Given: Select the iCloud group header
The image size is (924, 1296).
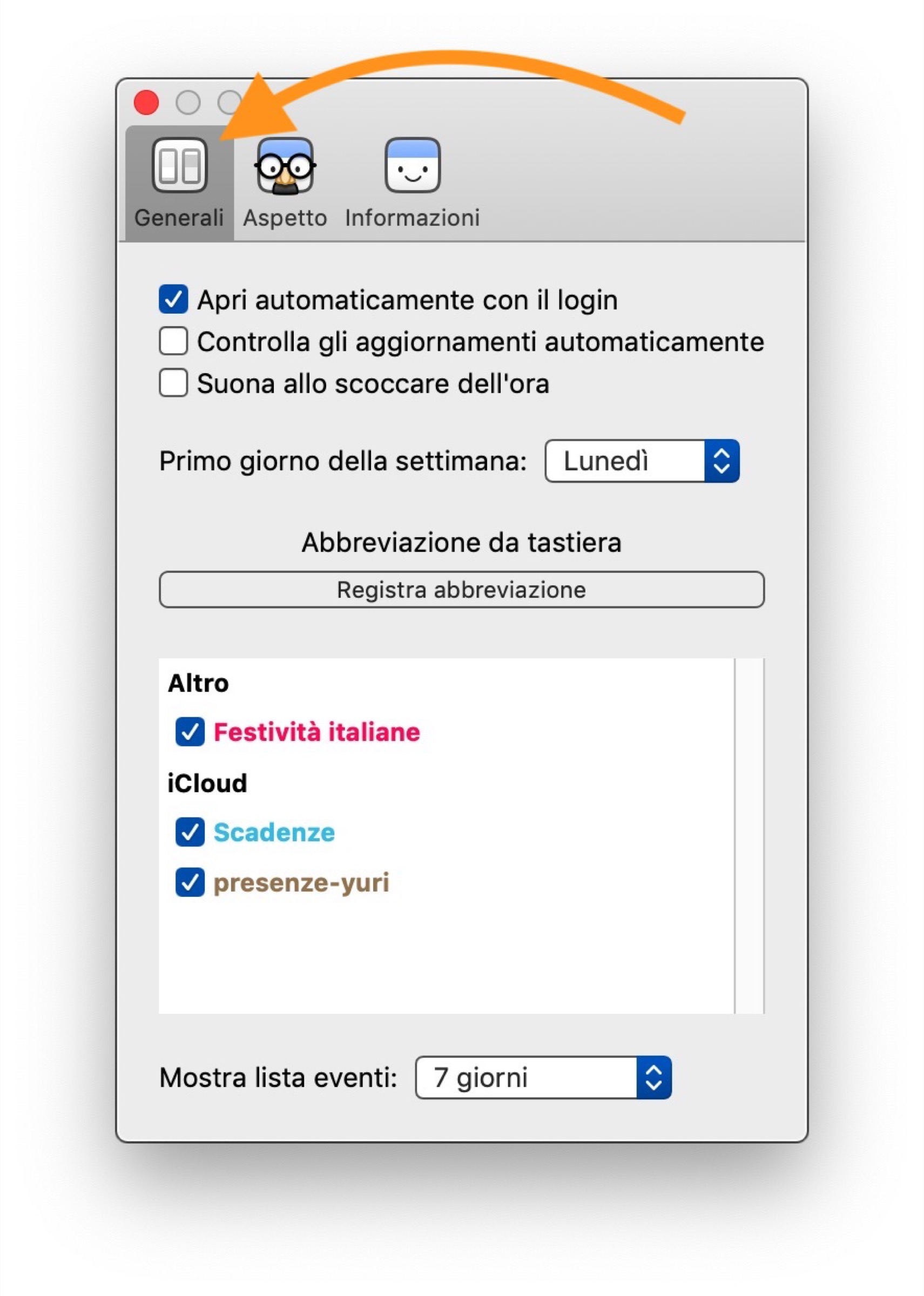Looking at the screenshot, I should click(208, 784).
